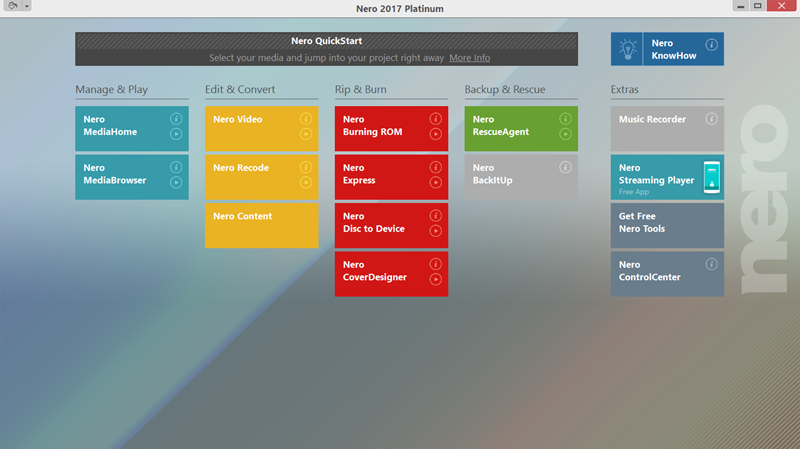
Task: Click the info icon on Music Recorder tile
Action: click(711, 119)
